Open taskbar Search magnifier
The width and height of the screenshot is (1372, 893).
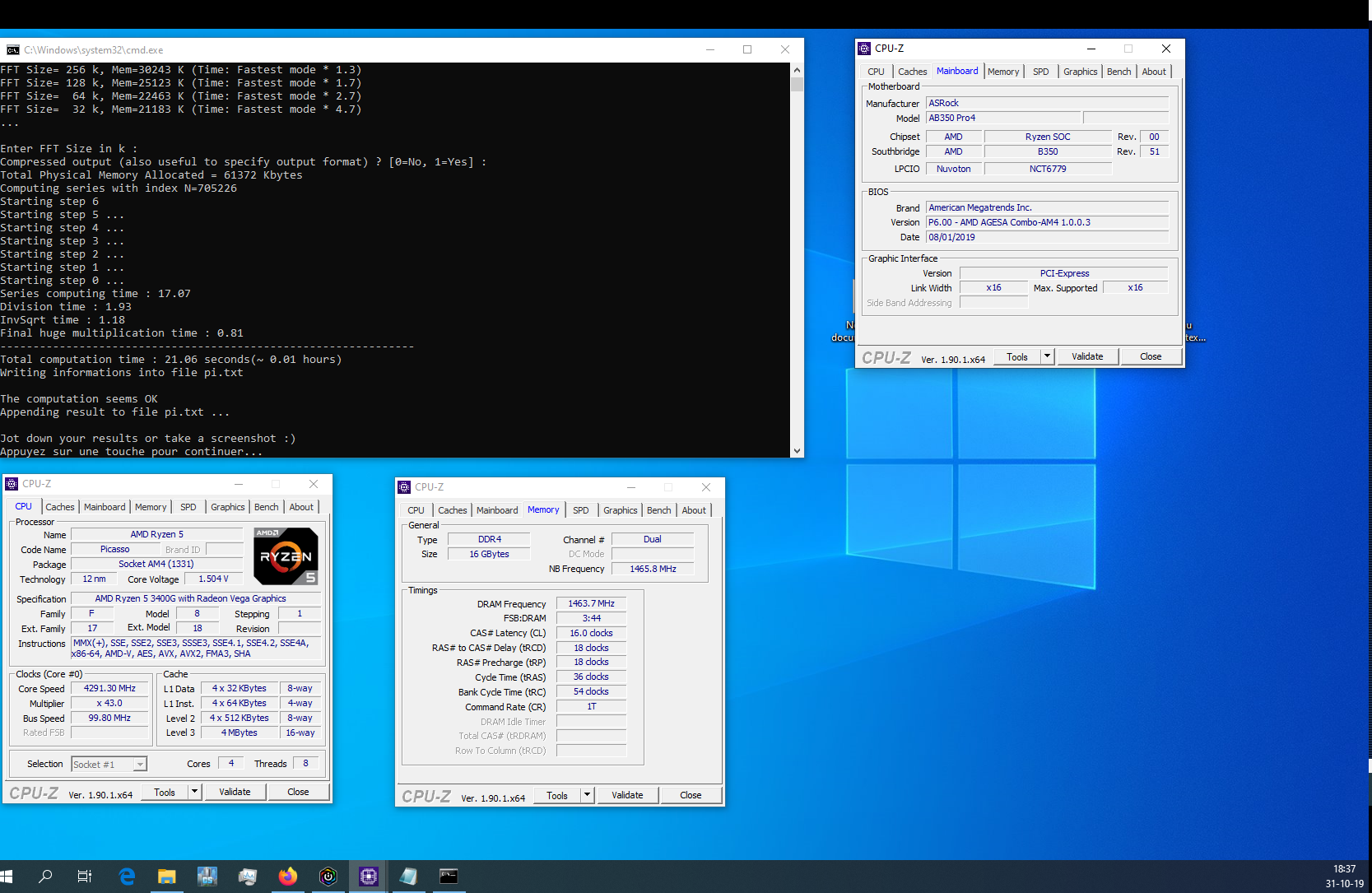(x=45, y=877)
